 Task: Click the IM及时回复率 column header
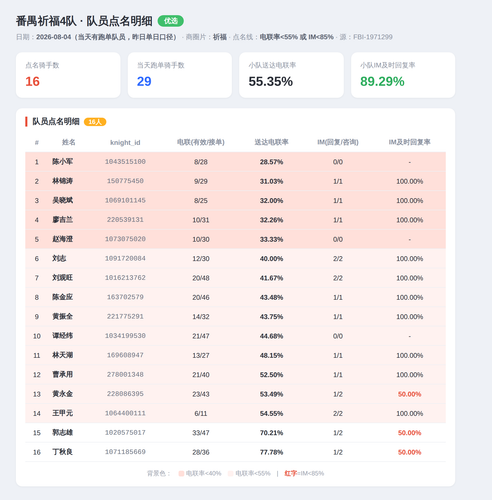(409, 142)
